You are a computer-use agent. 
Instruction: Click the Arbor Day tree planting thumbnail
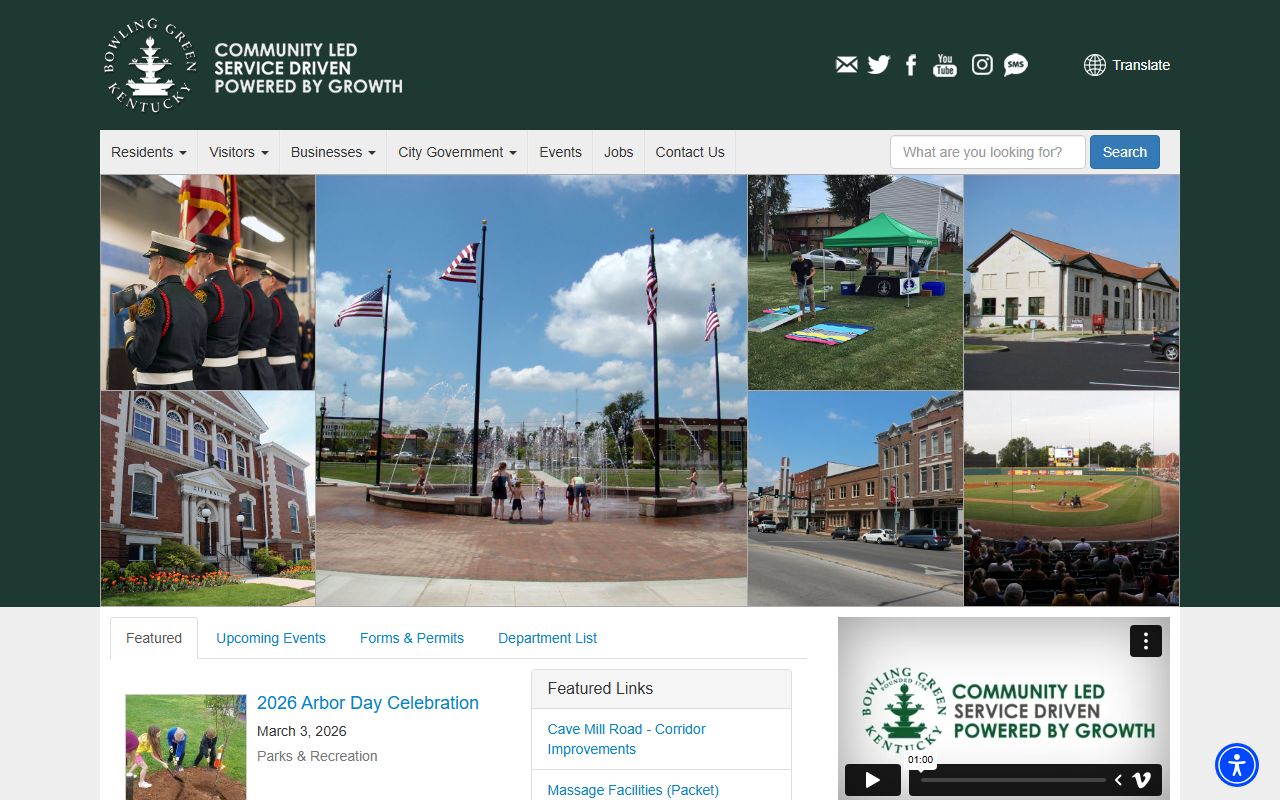point(186,747)
